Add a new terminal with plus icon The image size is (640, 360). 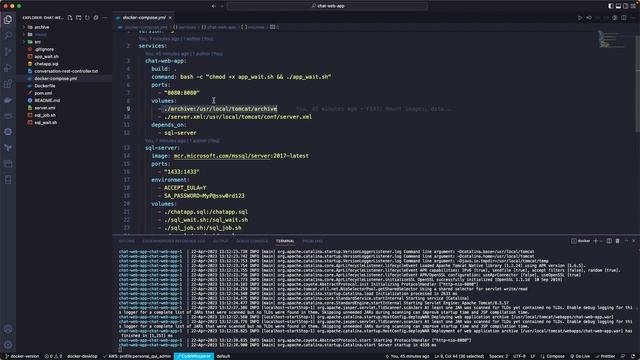596,241
